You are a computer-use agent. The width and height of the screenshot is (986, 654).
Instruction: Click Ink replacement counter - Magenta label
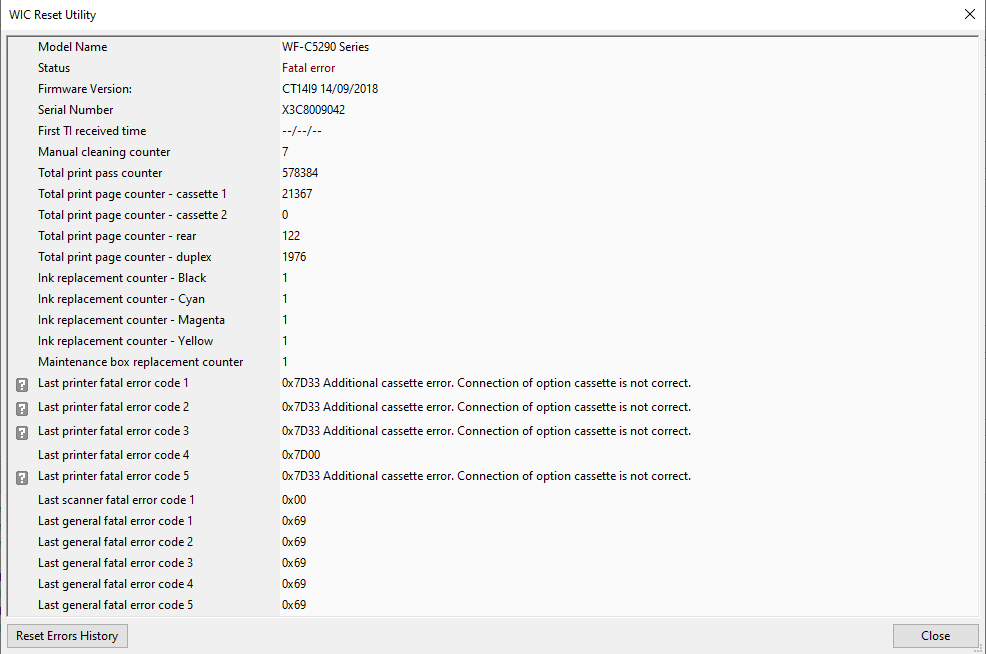coord(131,320)
